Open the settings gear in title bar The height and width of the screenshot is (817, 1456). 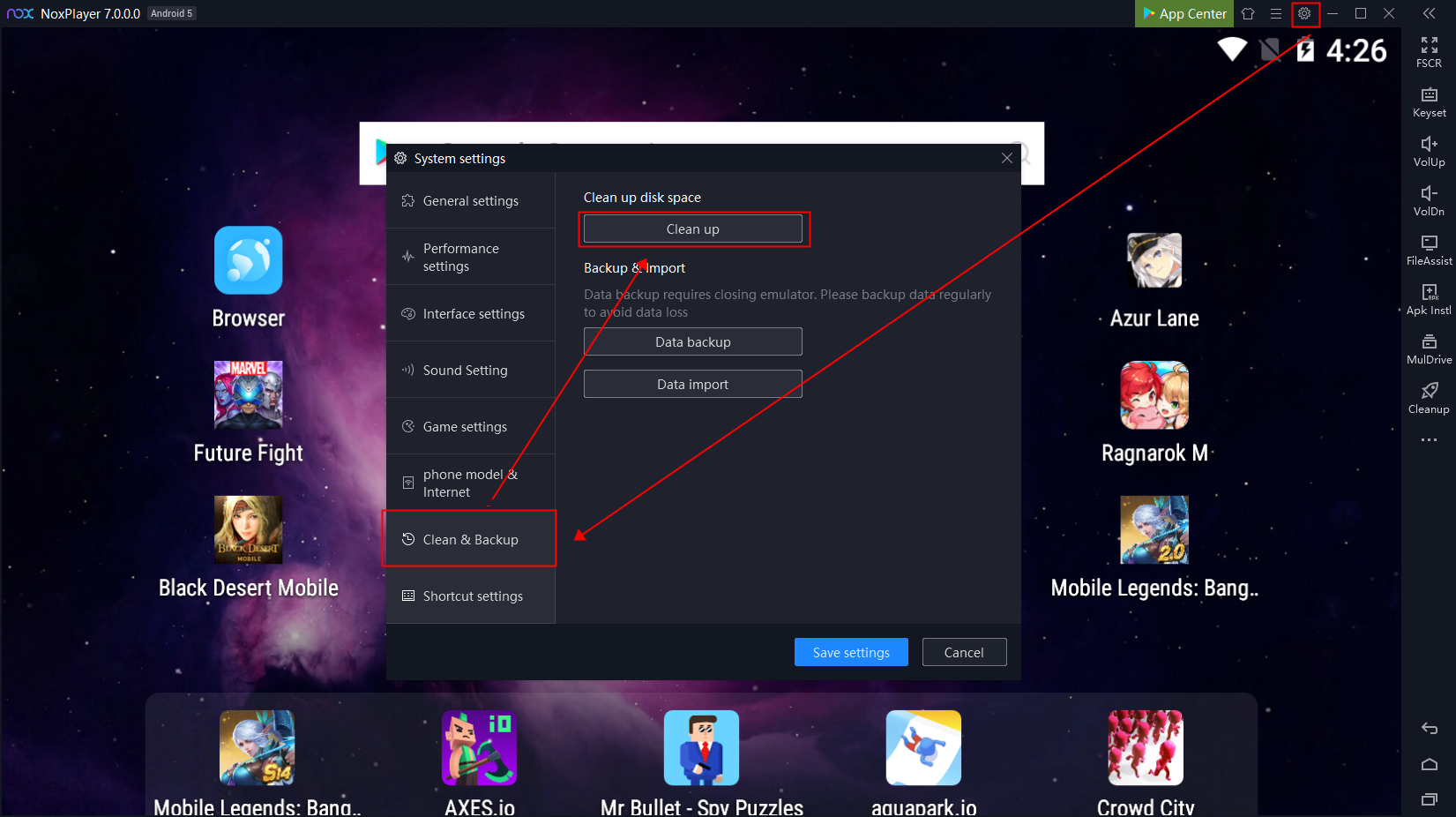pyautogui.click(x=1304, y=13)
